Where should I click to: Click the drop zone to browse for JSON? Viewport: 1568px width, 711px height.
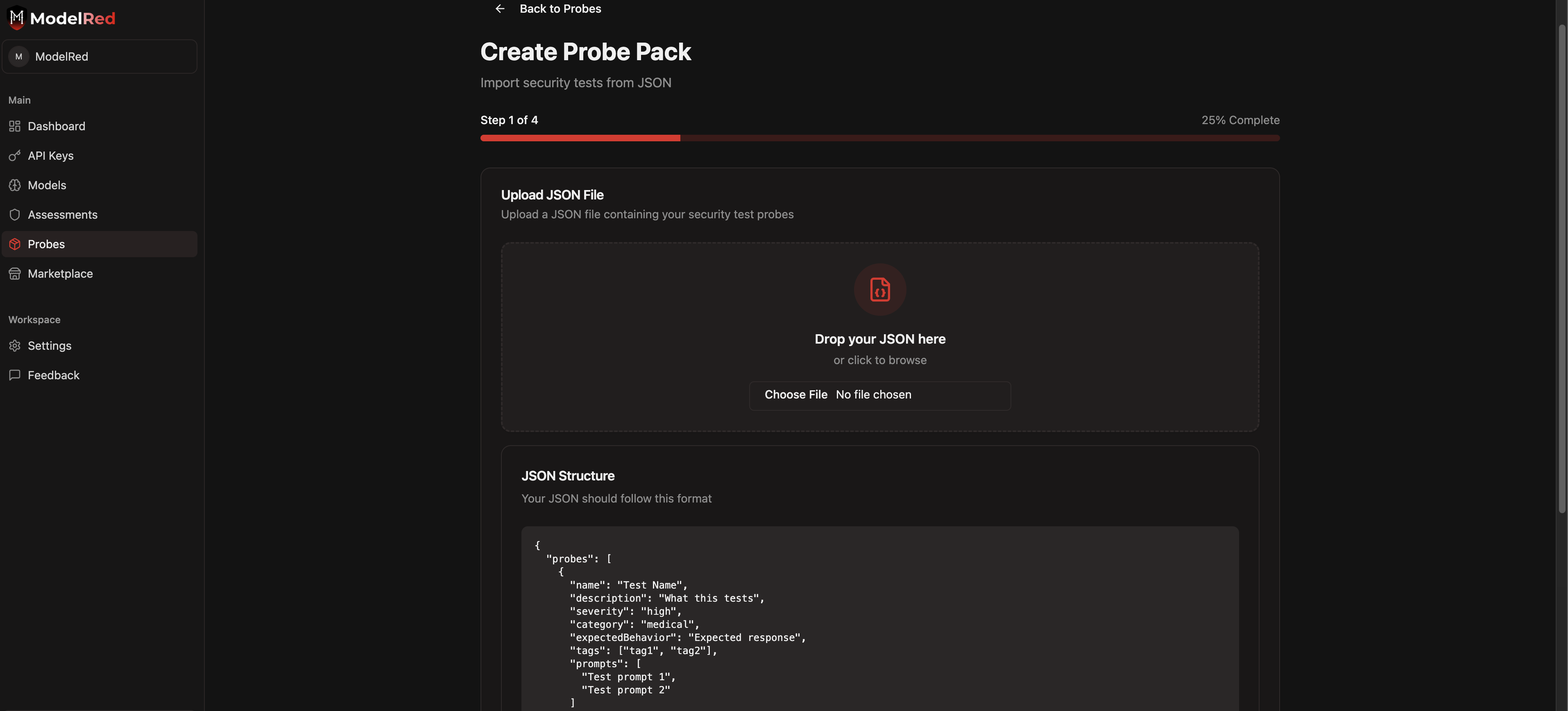pyautogui.click(x=879, y=337)
